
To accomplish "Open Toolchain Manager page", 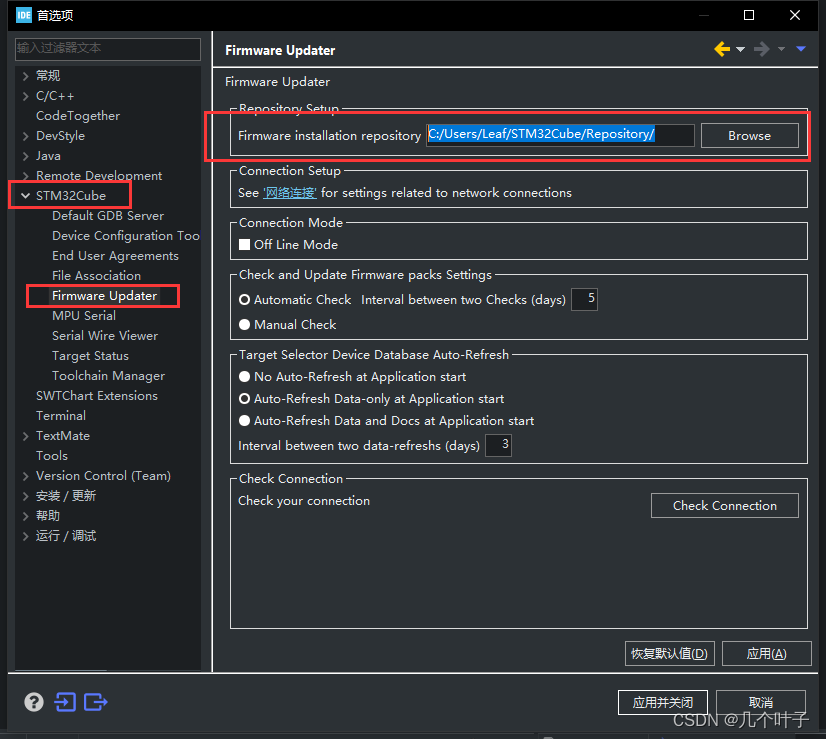I will pos(109,376).
